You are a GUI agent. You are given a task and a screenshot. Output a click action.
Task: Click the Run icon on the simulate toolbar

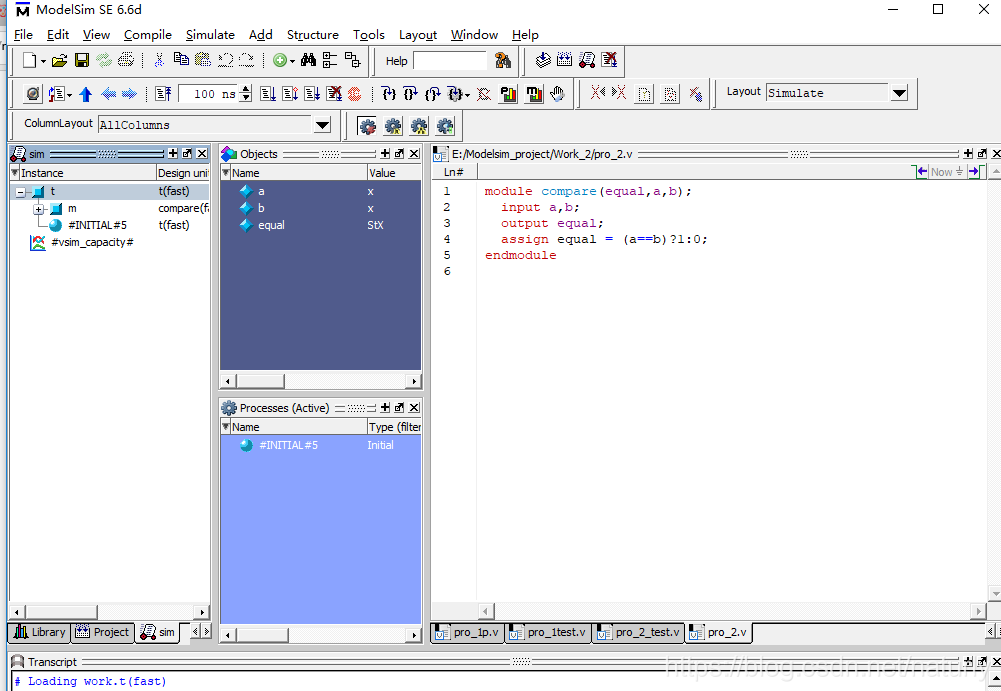[267, 92]
